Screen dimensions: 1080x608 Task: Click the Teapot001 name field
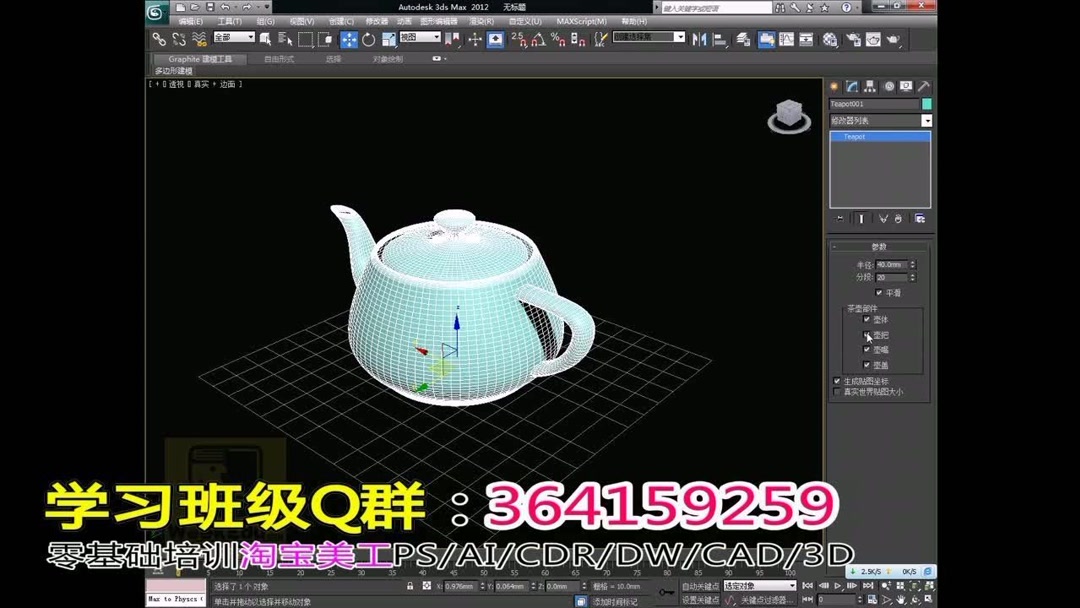(x=872, y=103)
